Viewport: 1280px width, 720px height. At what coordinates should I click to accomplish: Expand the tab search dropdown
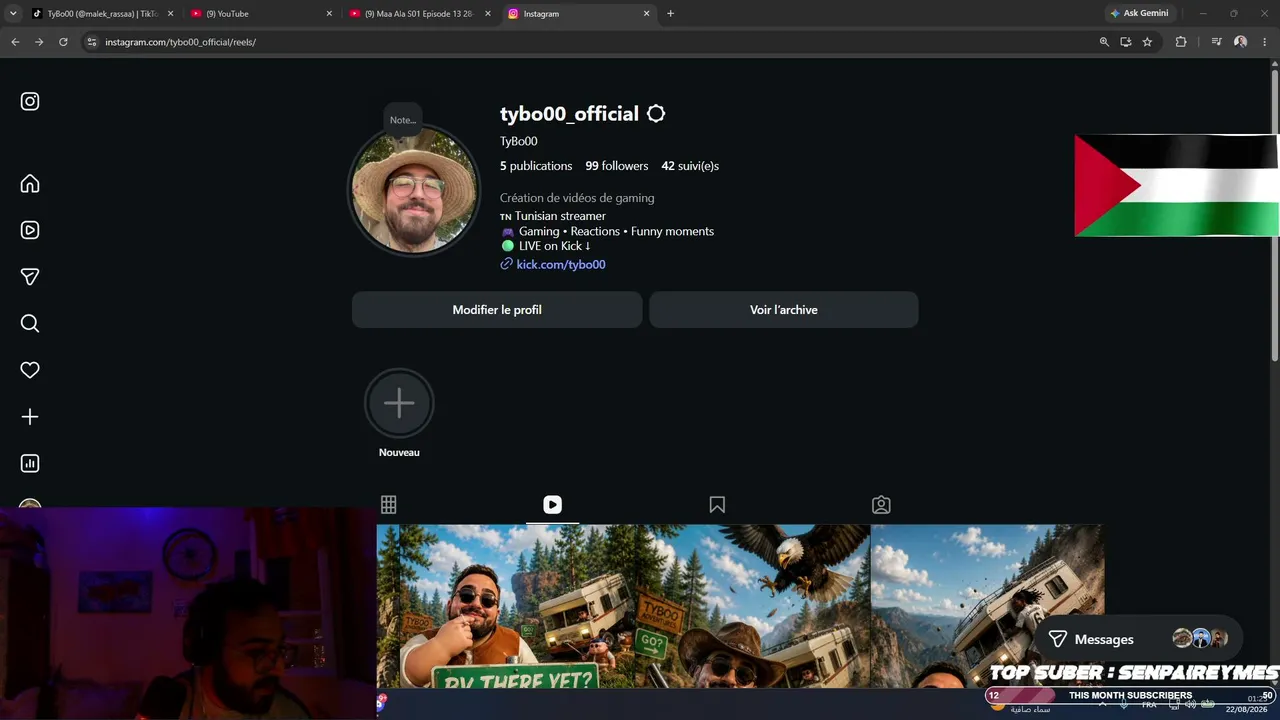point(13,14)
